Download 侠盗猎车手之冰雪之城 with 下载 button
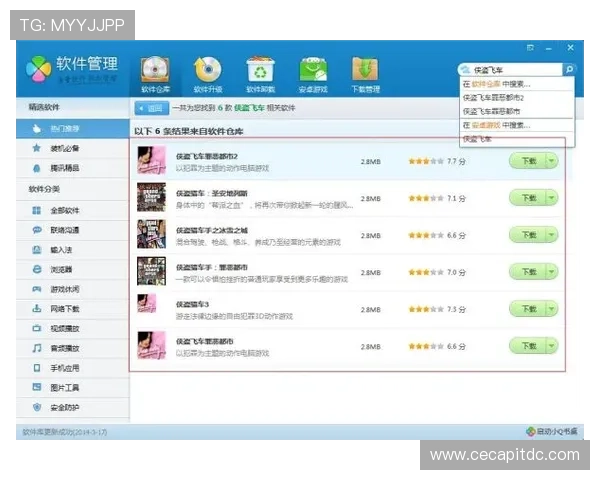600x480 pixels. click(x=528, y=235)
